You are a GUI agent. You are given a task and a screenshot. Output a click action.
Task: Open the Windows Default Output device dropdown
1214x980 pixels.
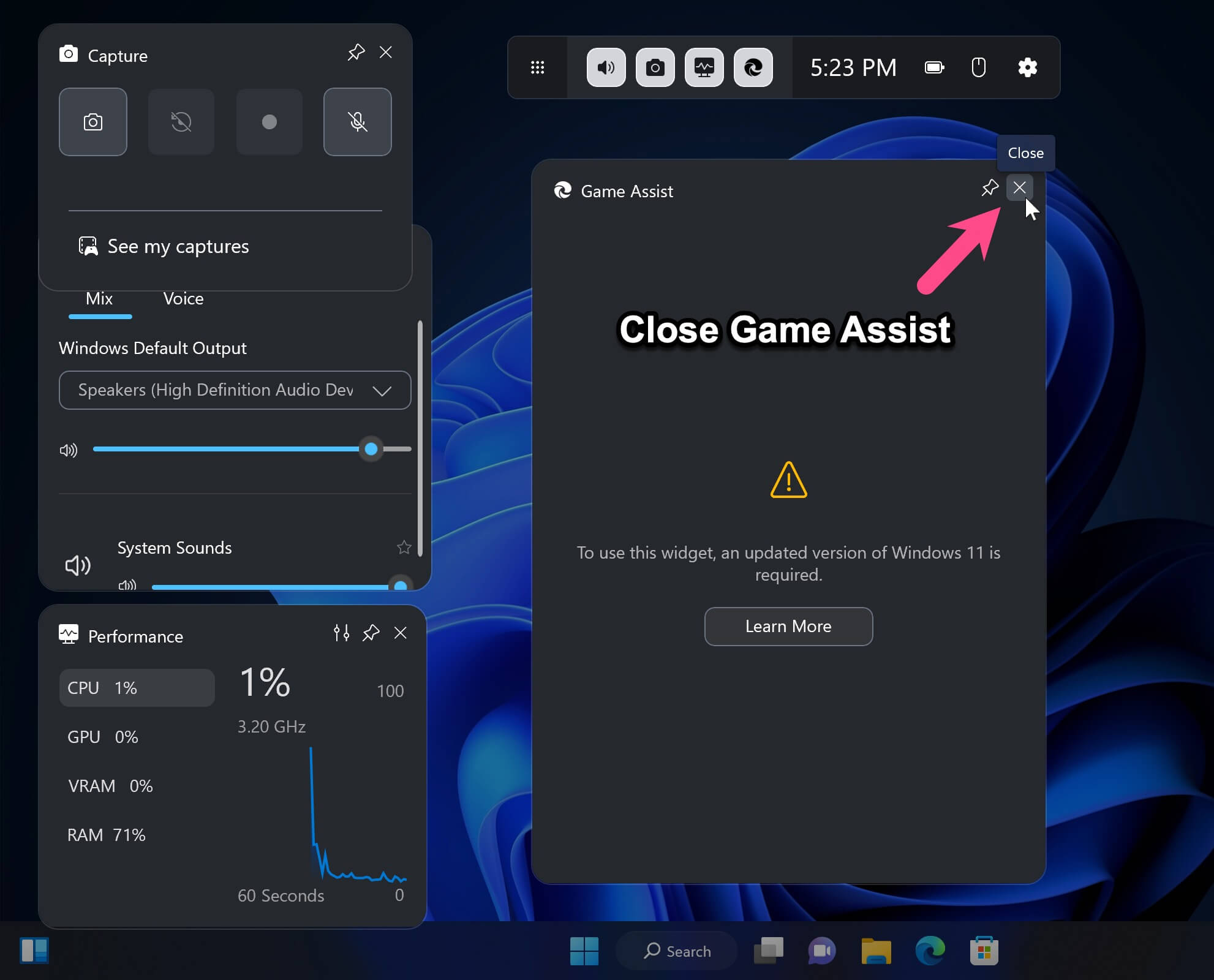click(x=382, y=390)
